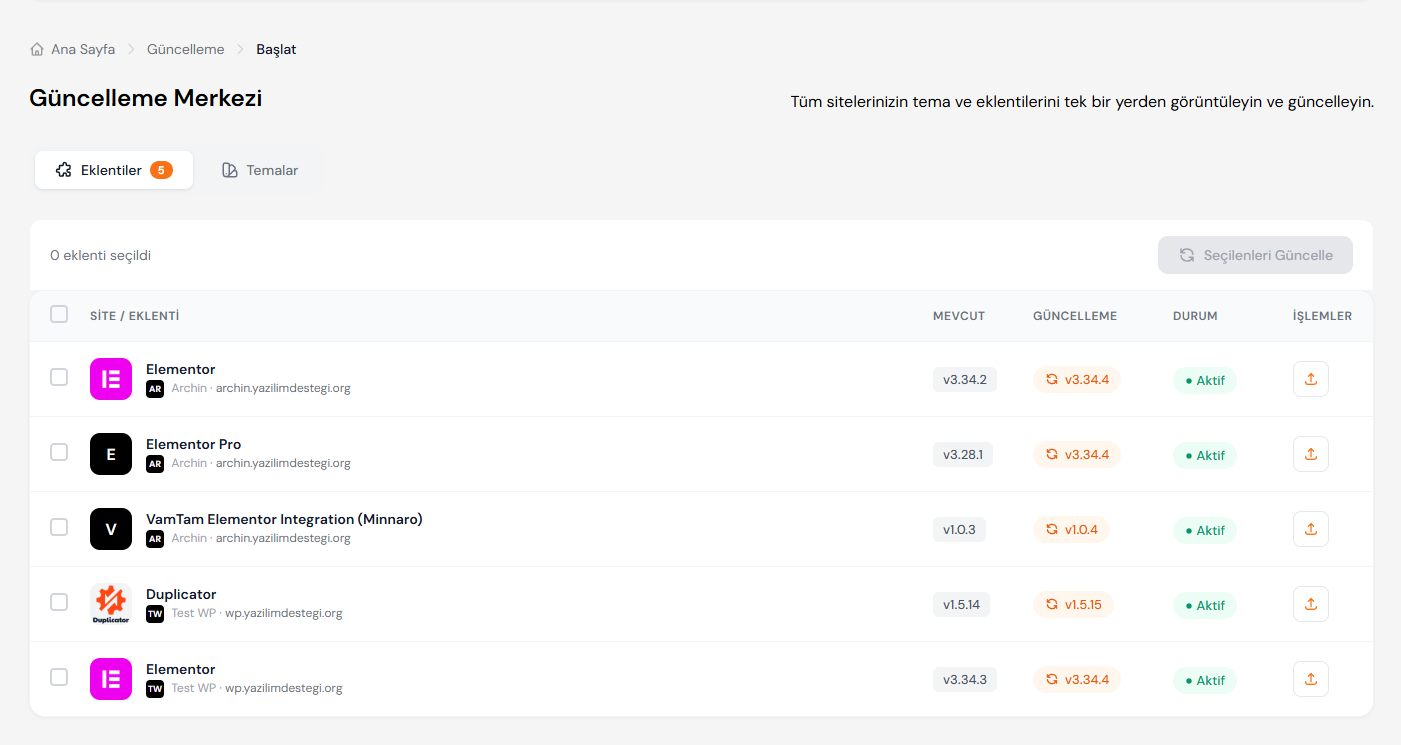Check the Elementor Pro row checkbox

point(59,452)
